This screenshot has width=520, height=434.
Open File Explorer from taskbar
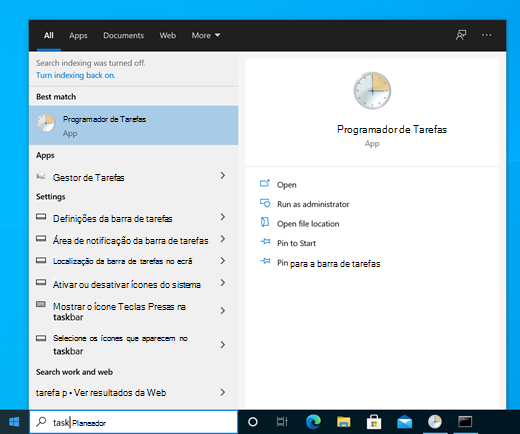tap(343, 422)
